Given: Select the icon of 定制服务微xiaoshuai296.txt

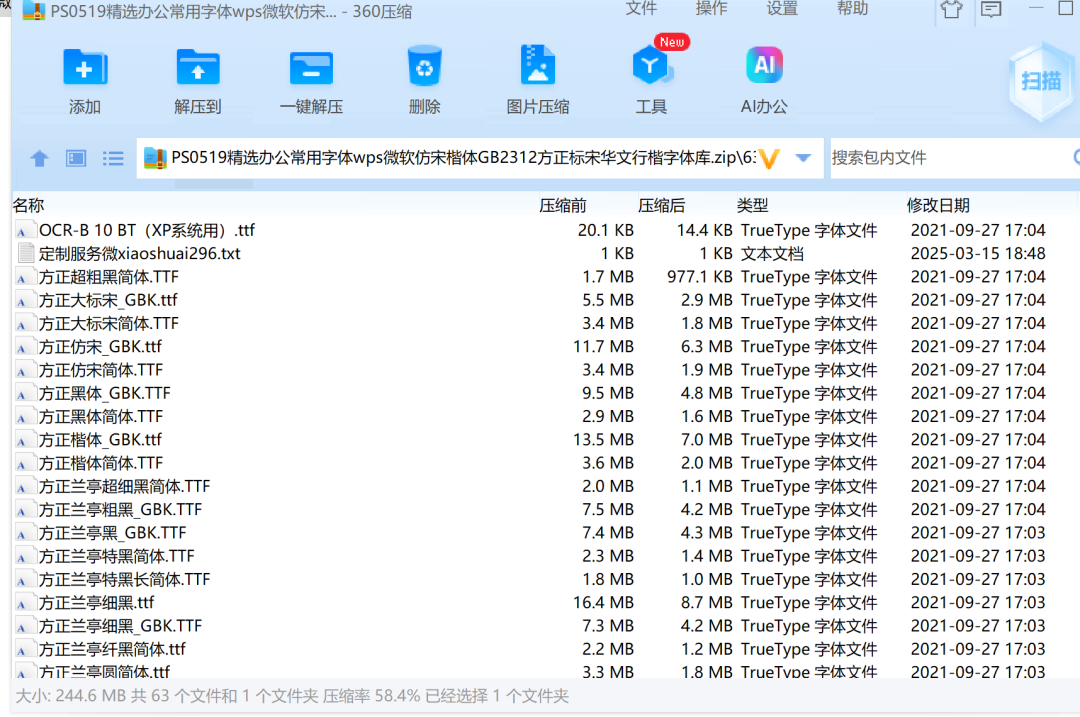Looking at the screenshot, I should (x=25, y=253).
